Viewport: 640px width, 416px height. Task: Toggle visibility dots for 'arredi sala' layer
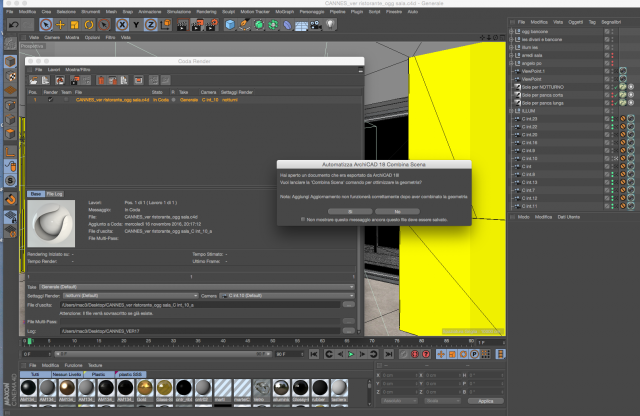pyautogui.click(x=612, y=55)
